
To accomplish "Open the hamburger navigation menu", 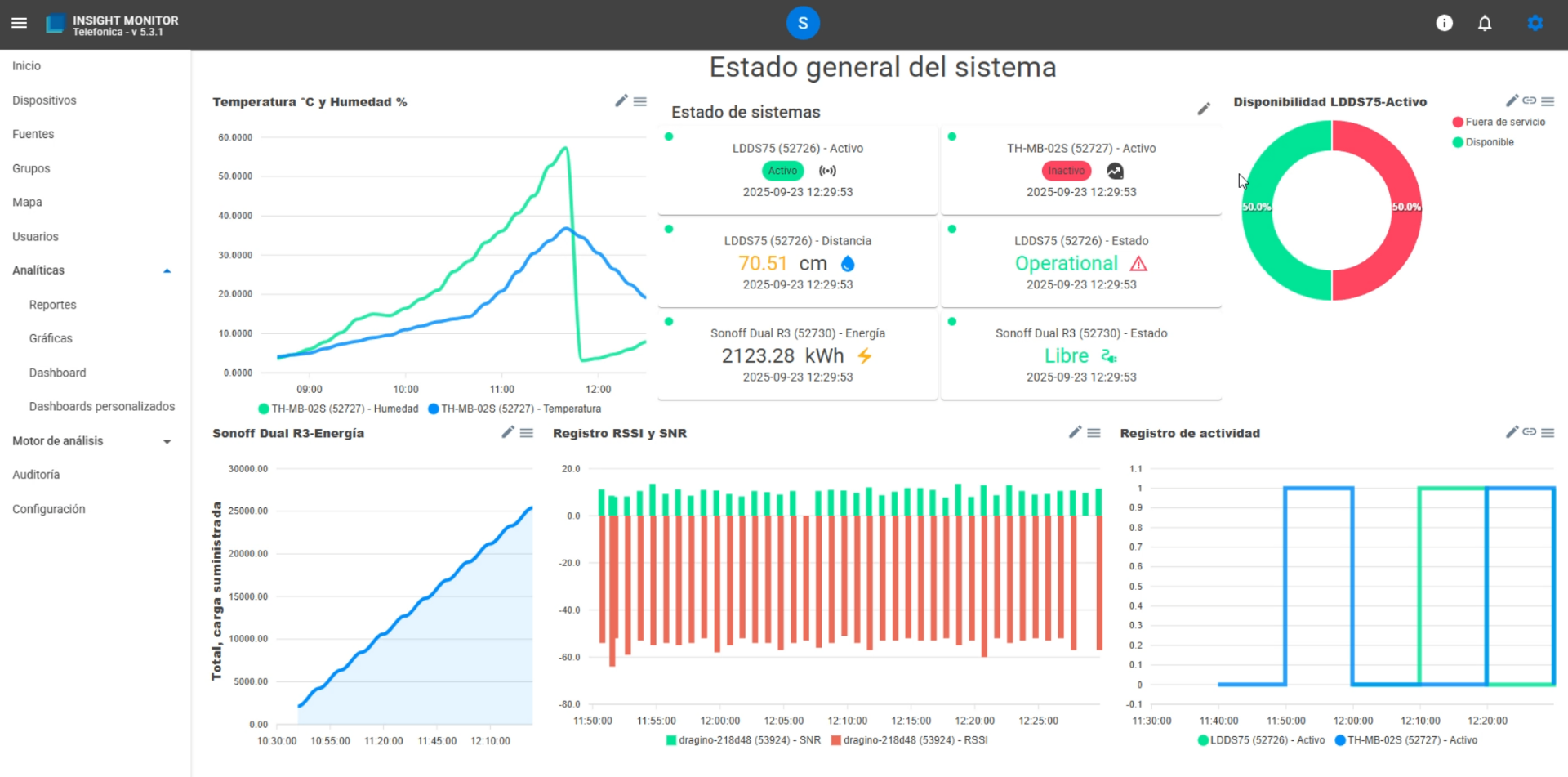I will click(x=20, y=23).
